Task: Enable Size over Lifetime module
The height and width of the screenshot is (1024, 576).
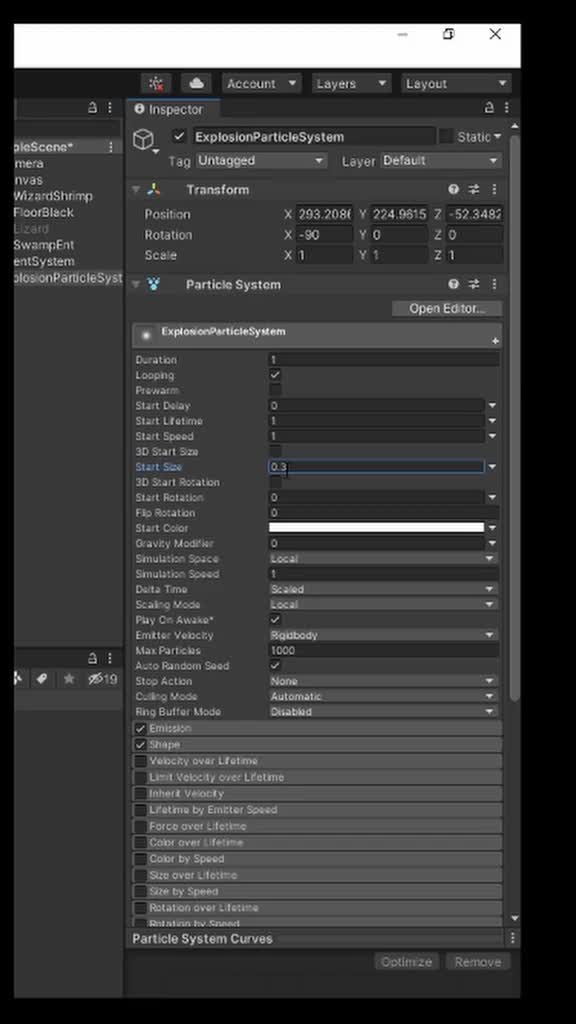Action: pyautogui.click(x=140, y=875)
